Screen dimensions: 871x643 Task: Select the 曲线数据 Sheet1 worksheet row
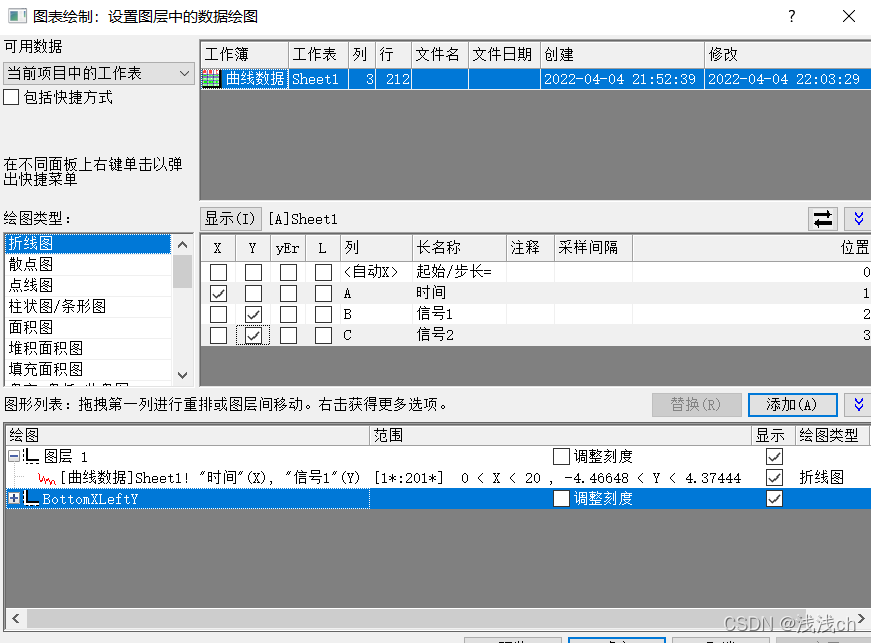pyautogui.click(x=535, y=79)
